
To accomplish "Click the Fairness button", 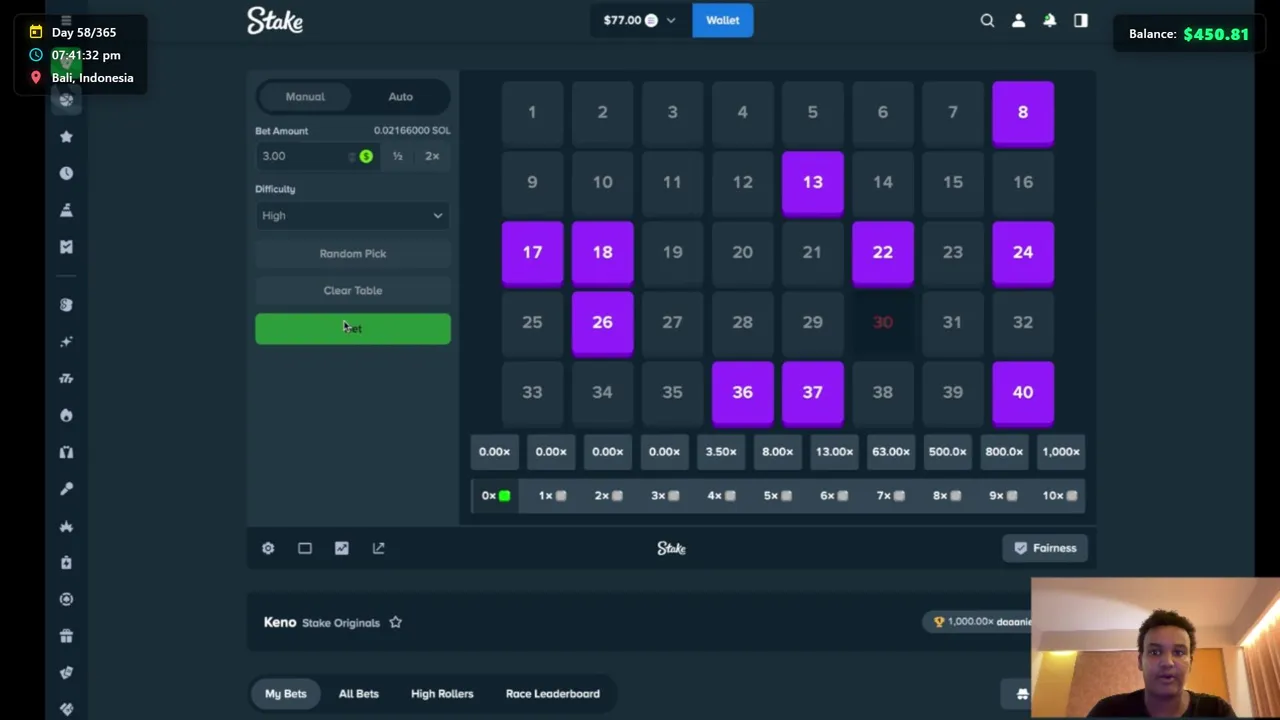I will (x=1046, y=548).
